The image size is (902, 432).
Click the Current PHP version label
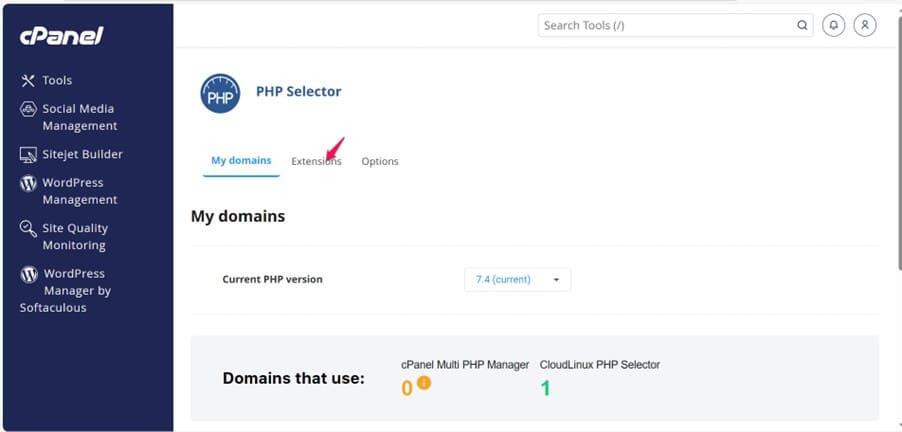tap(272, 280)
